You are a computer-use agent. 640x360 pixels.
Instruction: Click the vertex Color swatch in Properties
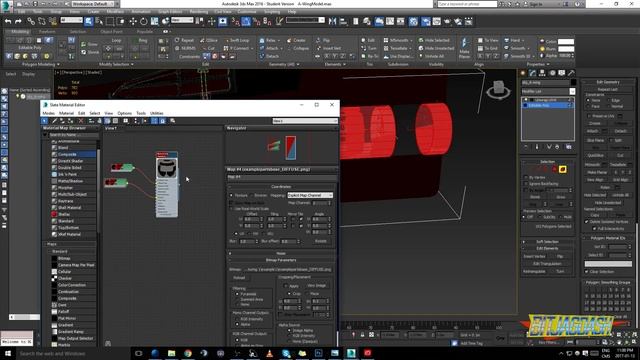tap(566, 42)
